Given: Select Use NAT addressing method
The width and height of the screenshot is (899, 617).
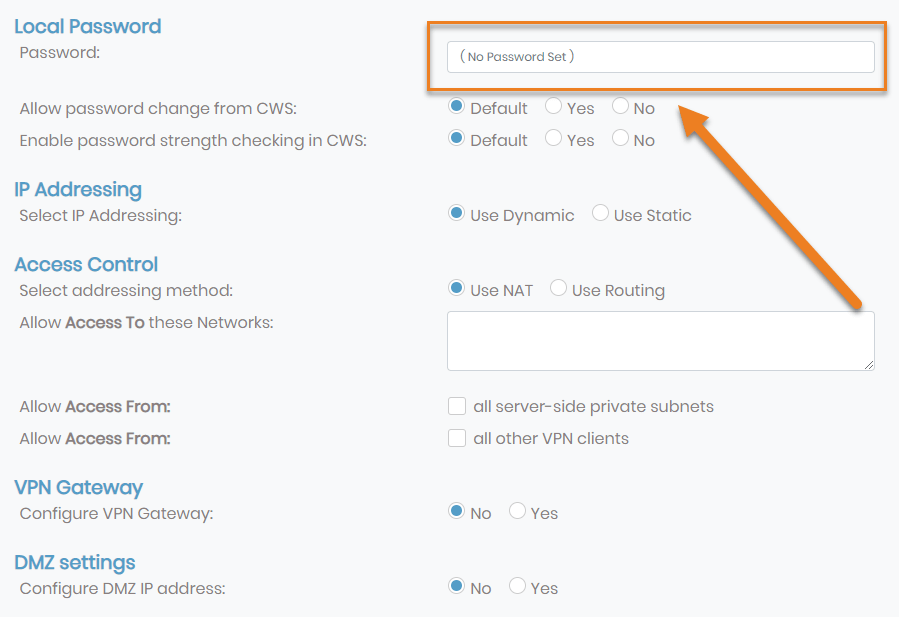Looking at the screenshot, I should tap(457, 288).
